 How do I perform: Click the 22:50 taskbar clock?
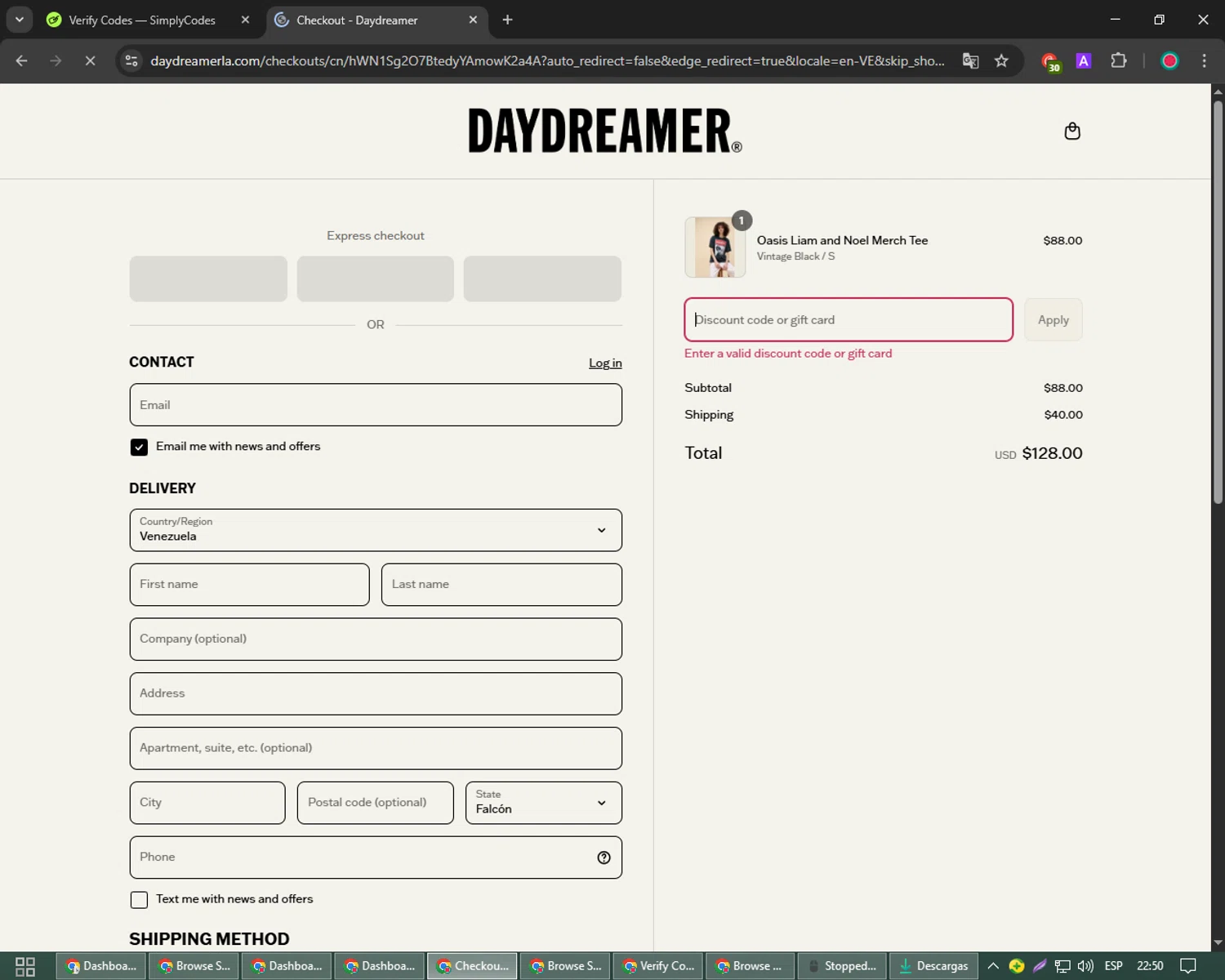click(1150, 966)
